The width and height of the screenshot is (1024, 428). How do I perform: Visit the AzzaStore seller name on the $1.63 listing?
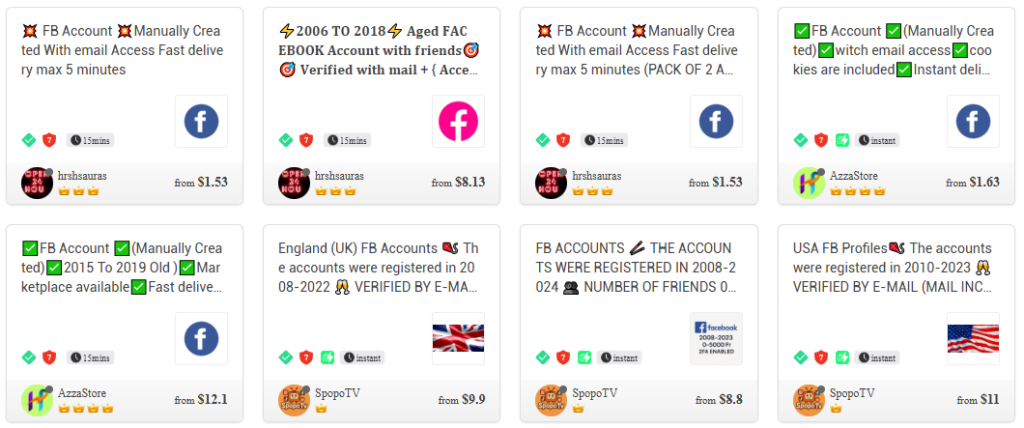pyautogui.click(x=854, y=176)
